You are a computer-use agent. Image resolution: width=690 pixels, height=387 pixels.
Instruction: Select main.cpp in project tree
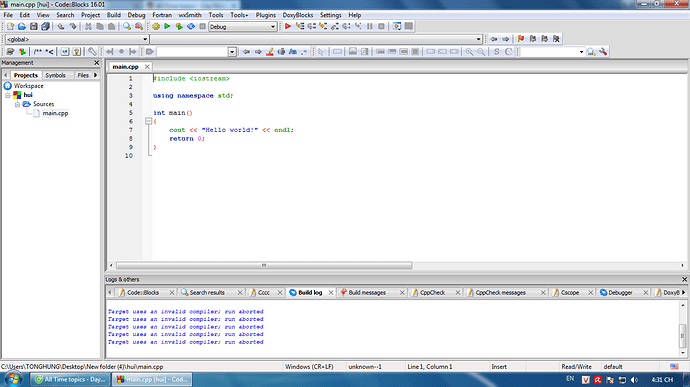(55, 113)
